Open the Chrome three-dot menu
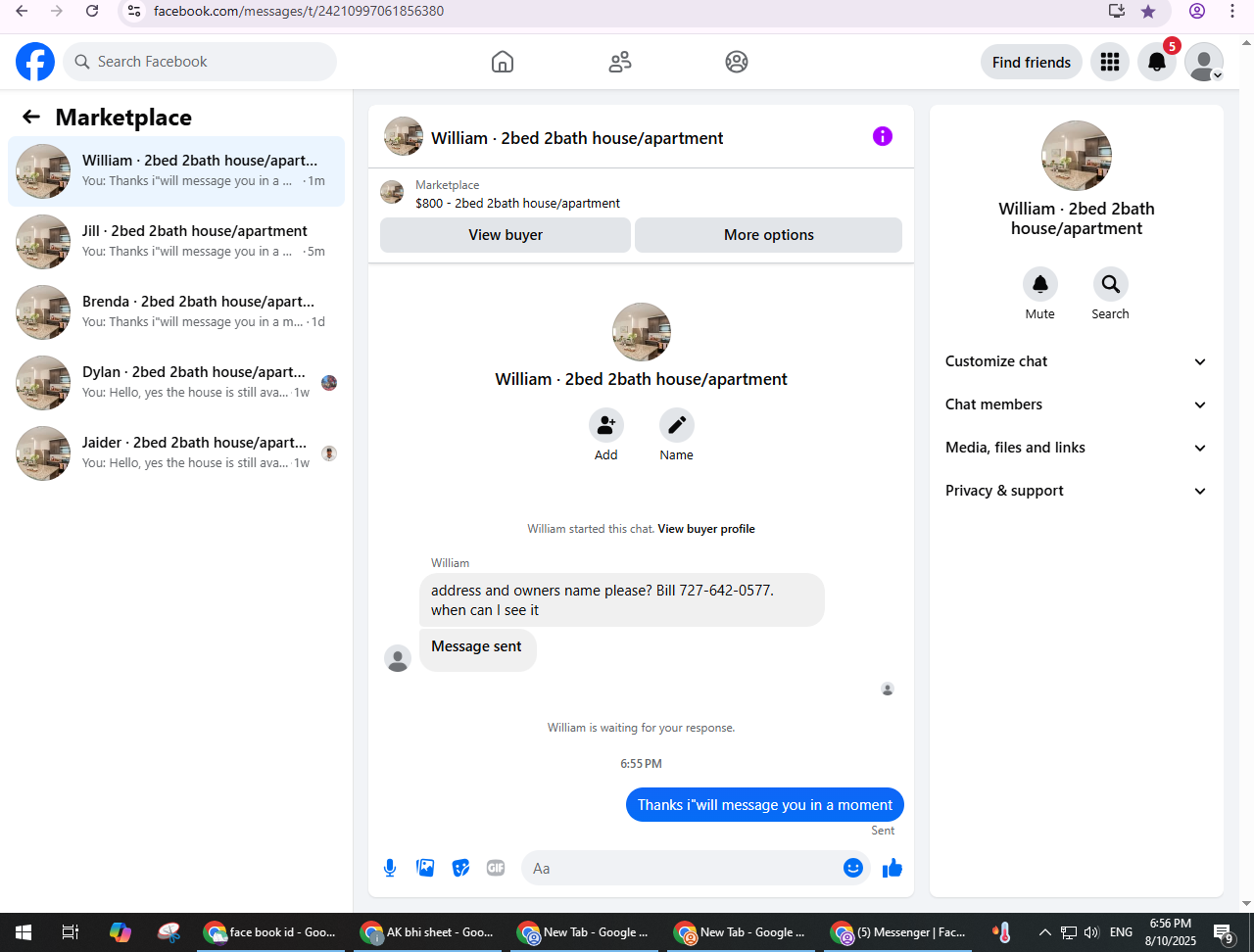 click(x=1232, y=11)
